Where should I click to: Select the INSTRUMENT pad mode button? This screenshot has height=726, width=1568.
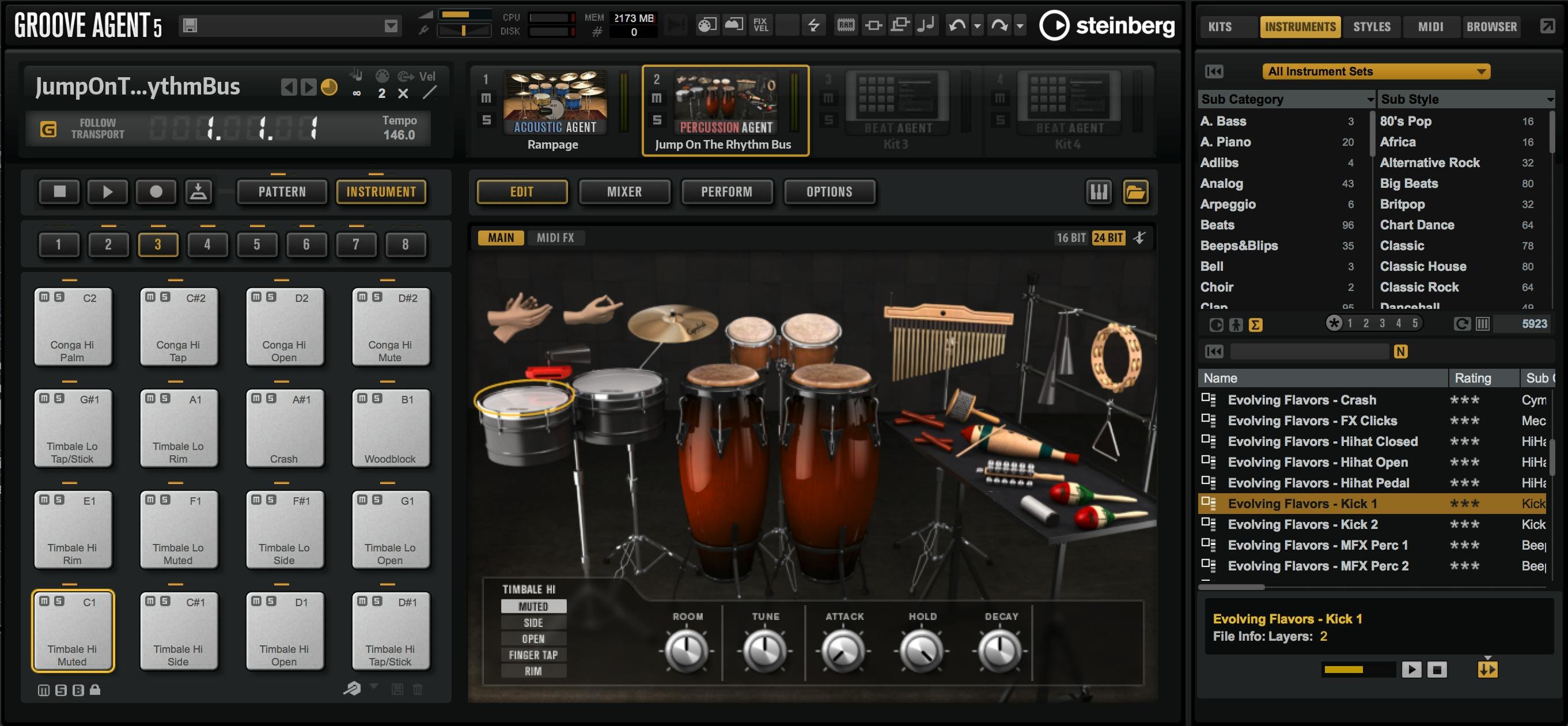pos(381,192)
